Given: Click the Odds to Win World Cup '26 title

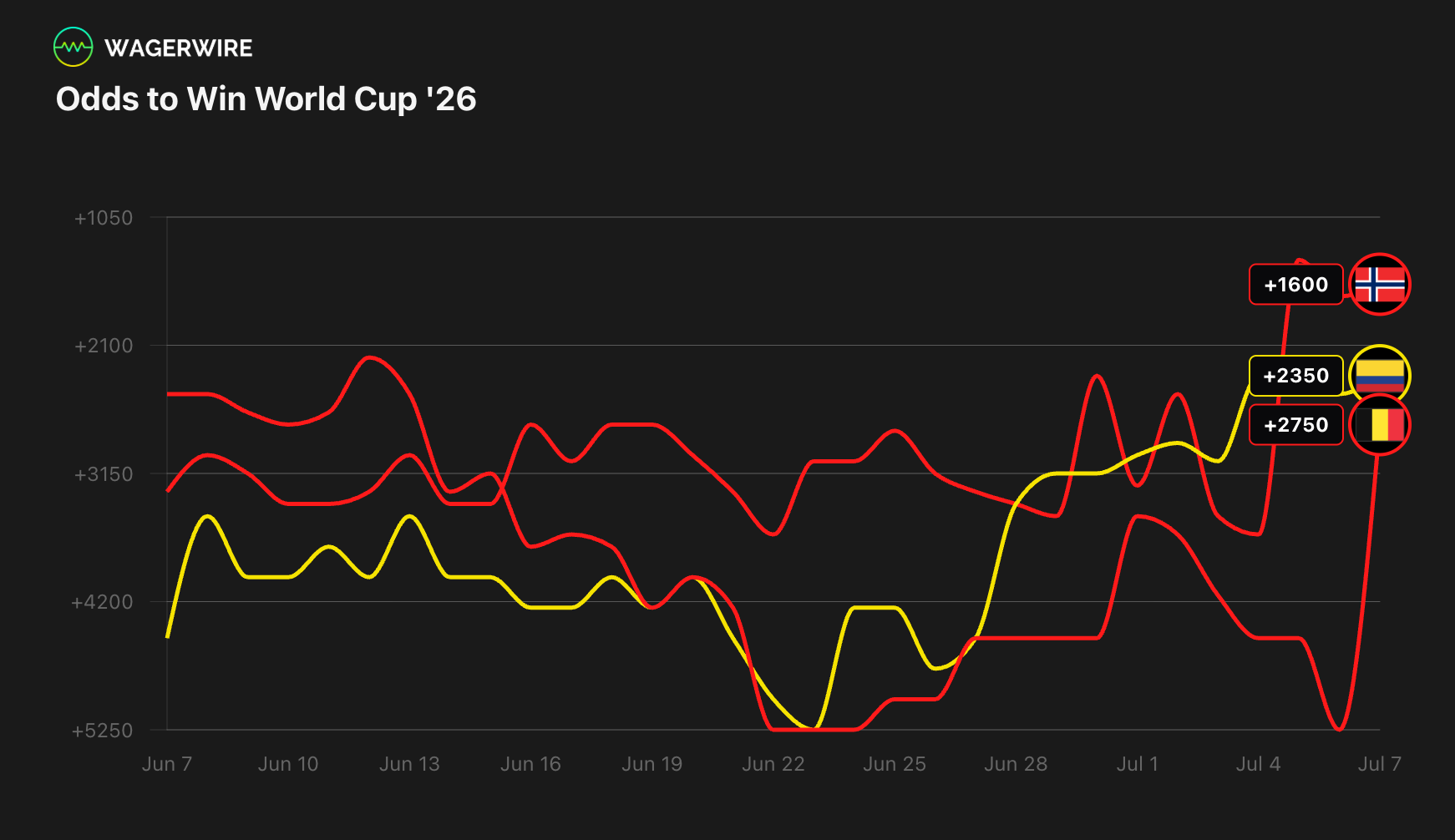Looking at the screenshot, I should point(266,99).
